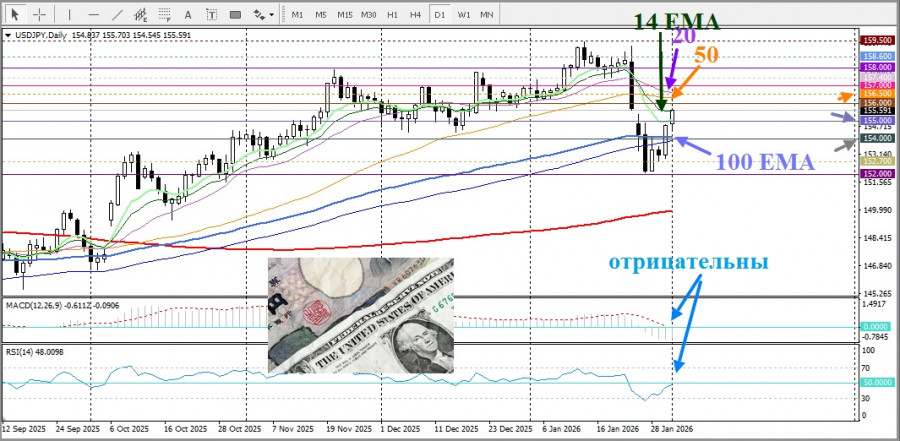Toggle the M1 timeframe on
Screen dimensions: 900x441
(x=297, y=15)
